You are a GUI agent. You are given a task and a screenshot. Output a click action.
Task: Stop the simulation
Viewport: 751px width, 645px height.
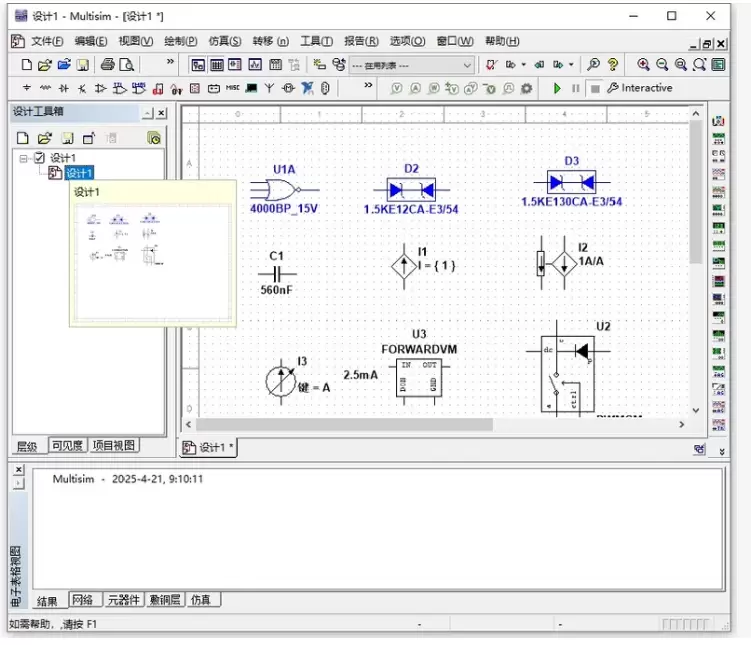(595, 89)
